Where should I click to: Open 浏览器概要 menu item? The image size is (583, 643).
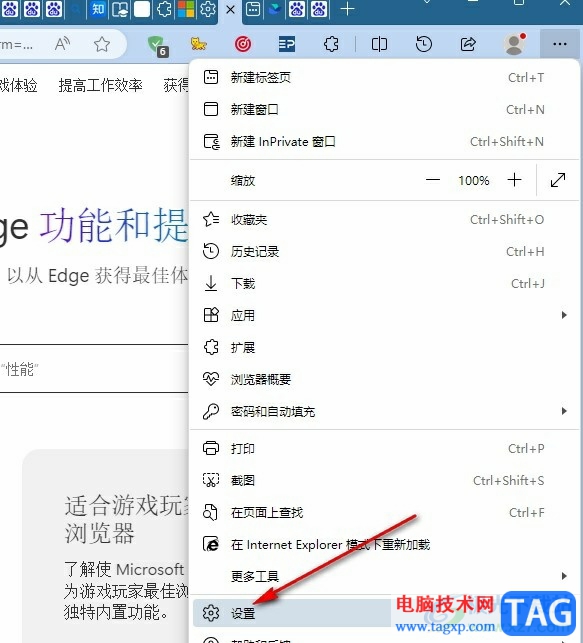point(384,379)
